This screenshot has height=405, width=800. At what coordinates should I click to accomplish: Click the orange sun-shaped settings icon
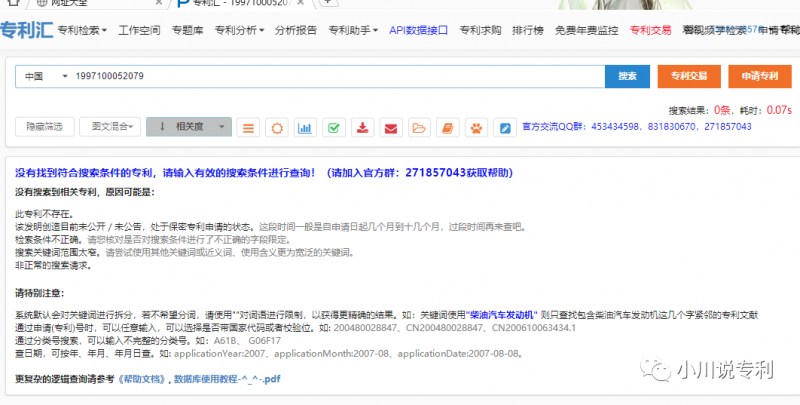point(277,128)
